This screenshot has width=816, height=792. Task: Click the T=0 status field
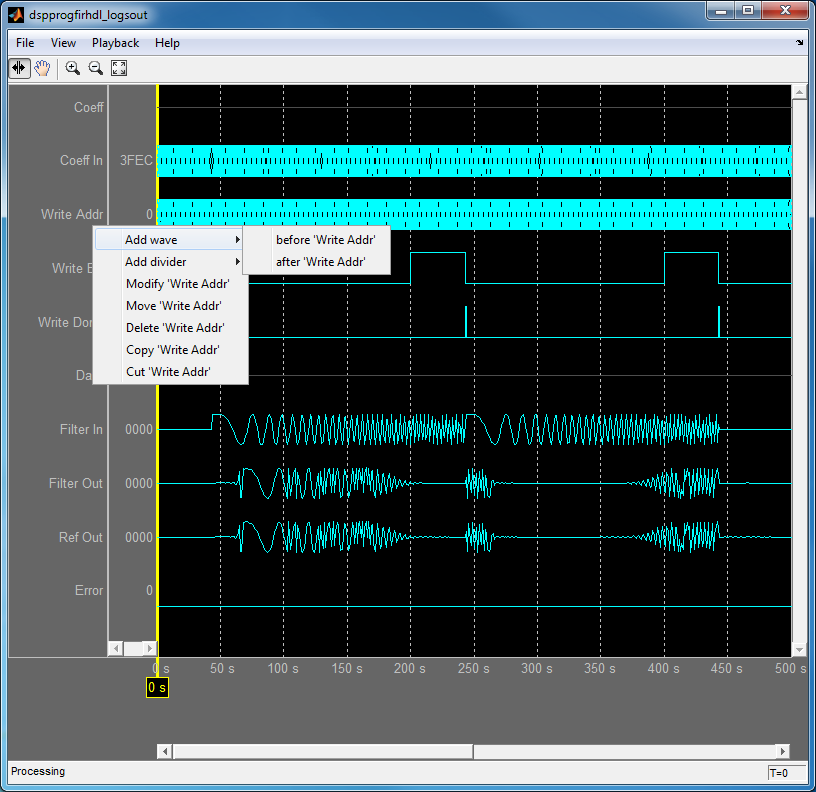click(786, 773)
